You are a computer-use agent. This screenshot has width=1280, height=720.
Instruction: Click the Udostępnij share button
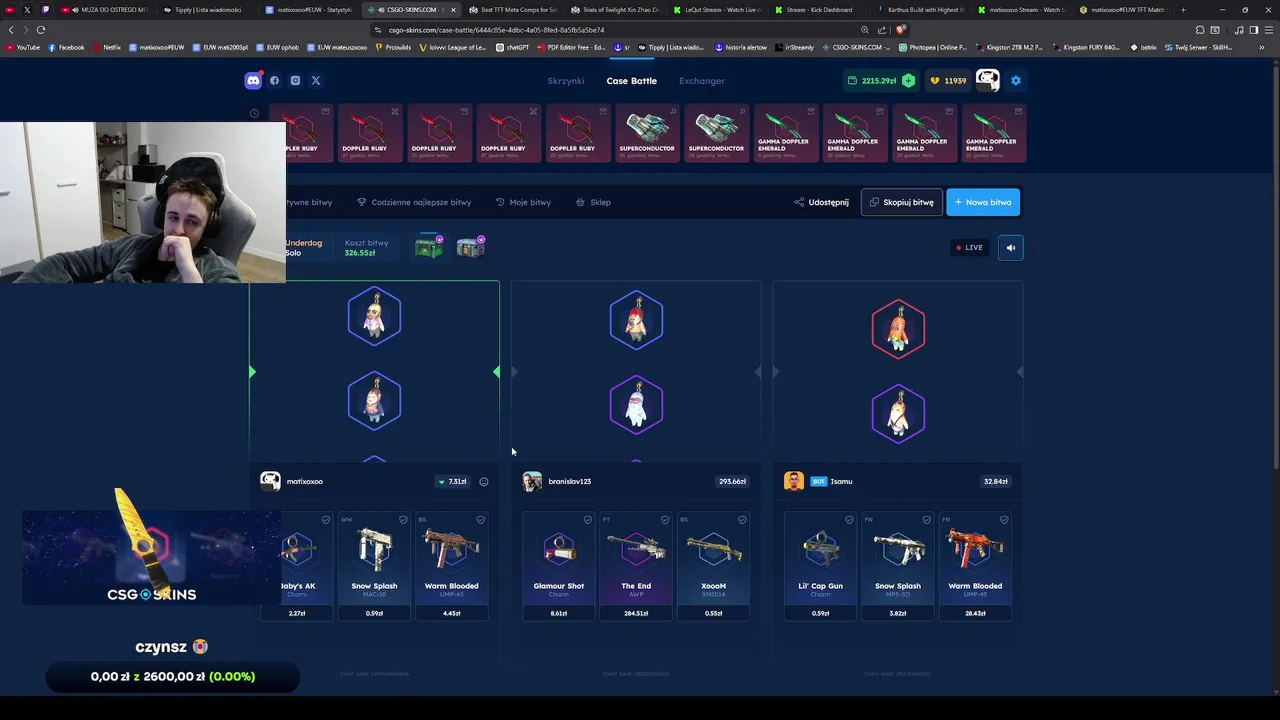(x=821, y=202)
